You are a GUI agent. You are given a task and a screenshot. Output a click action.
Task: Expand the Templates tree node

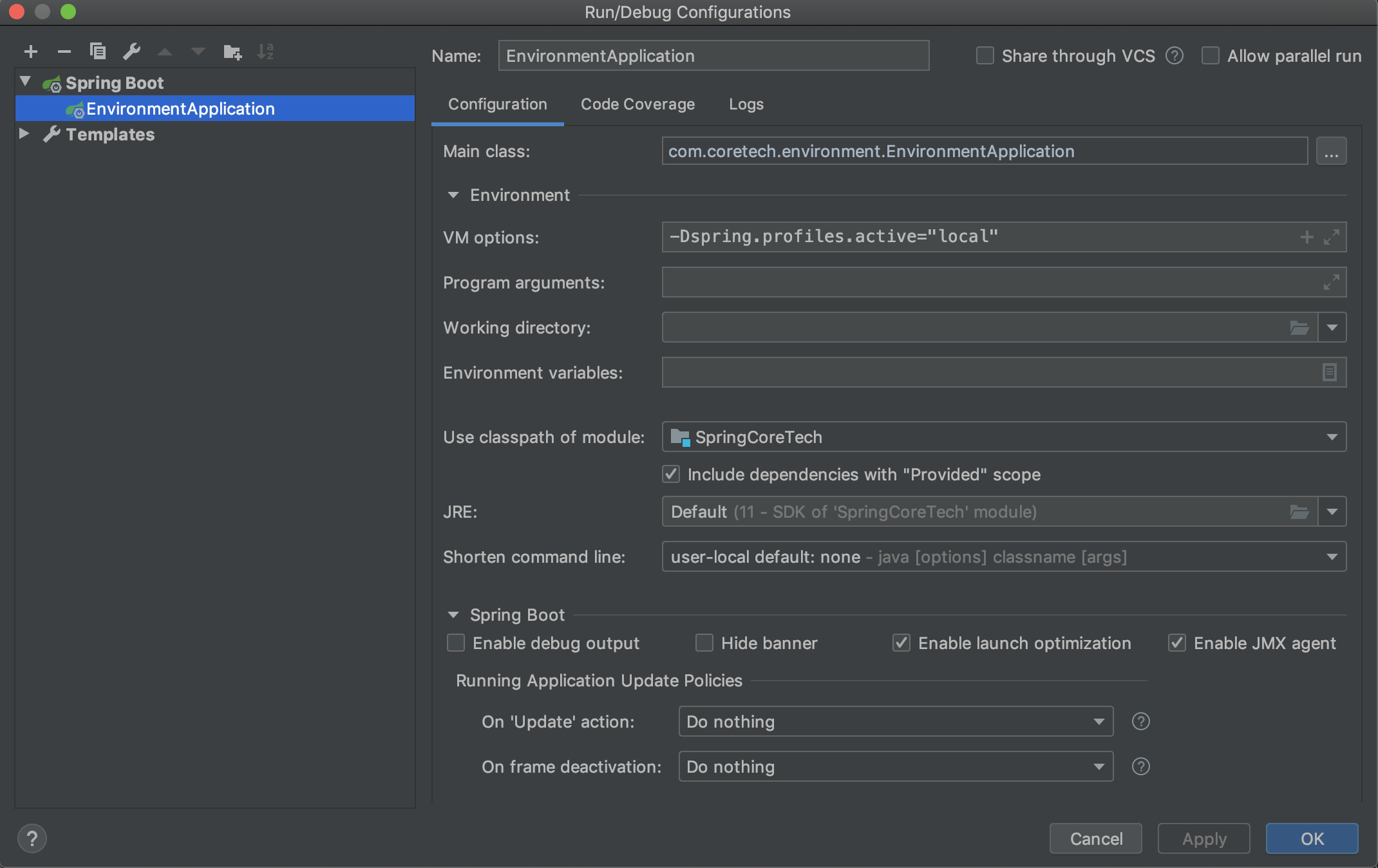click(x=24, y=134)
